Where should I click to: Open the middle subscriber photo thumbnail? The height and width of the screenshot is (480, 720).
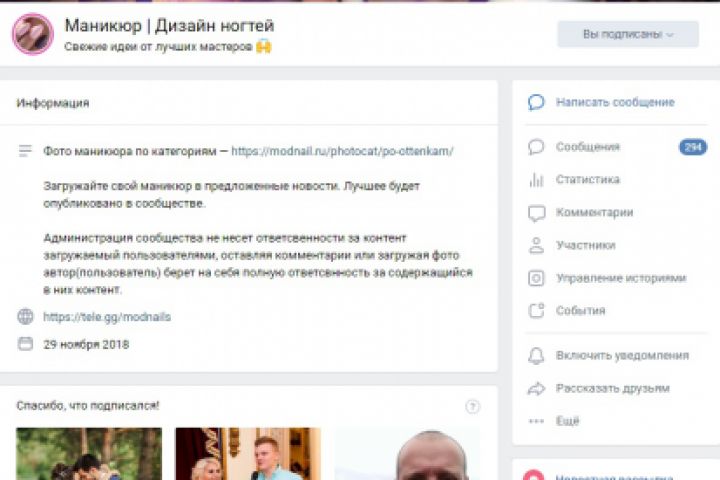[248, 454]
